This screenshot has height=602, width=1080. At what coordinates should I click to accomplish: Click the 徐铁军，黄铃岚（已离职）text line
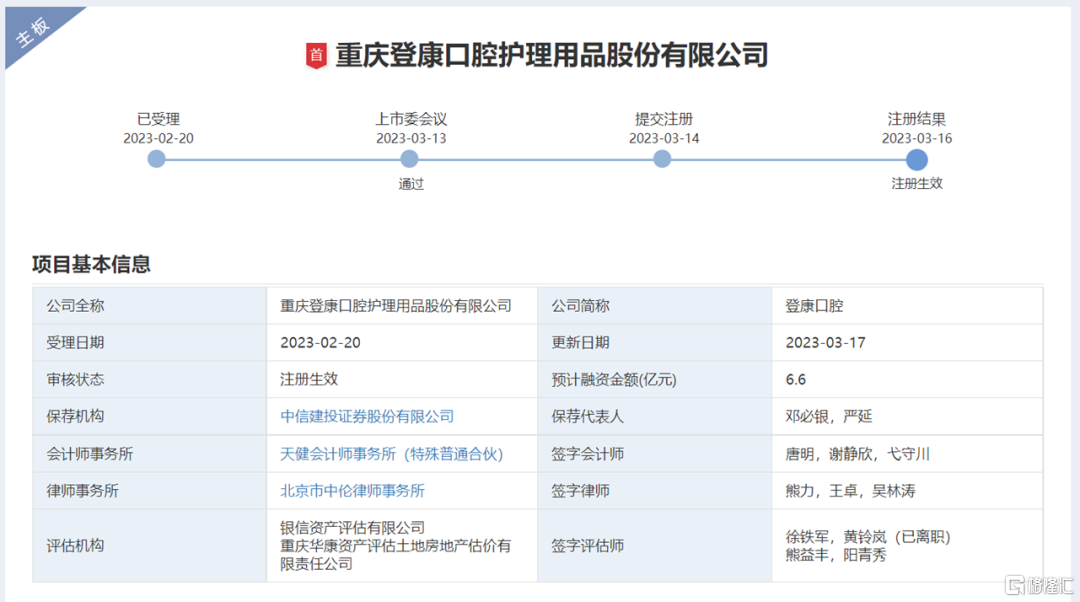click(868, 537)
